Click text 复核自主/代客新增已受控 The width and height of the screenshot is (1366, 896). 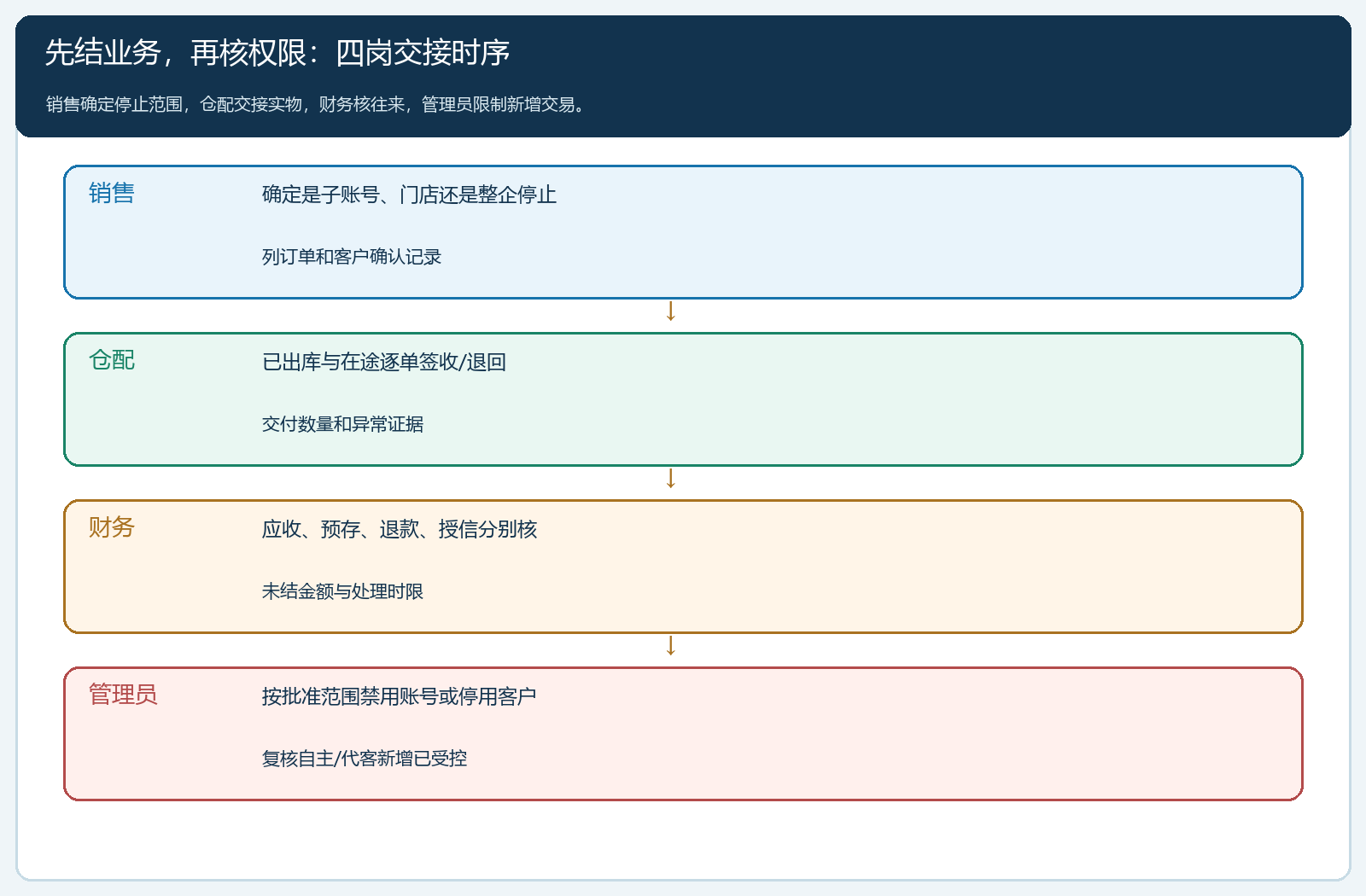point(365,759)
